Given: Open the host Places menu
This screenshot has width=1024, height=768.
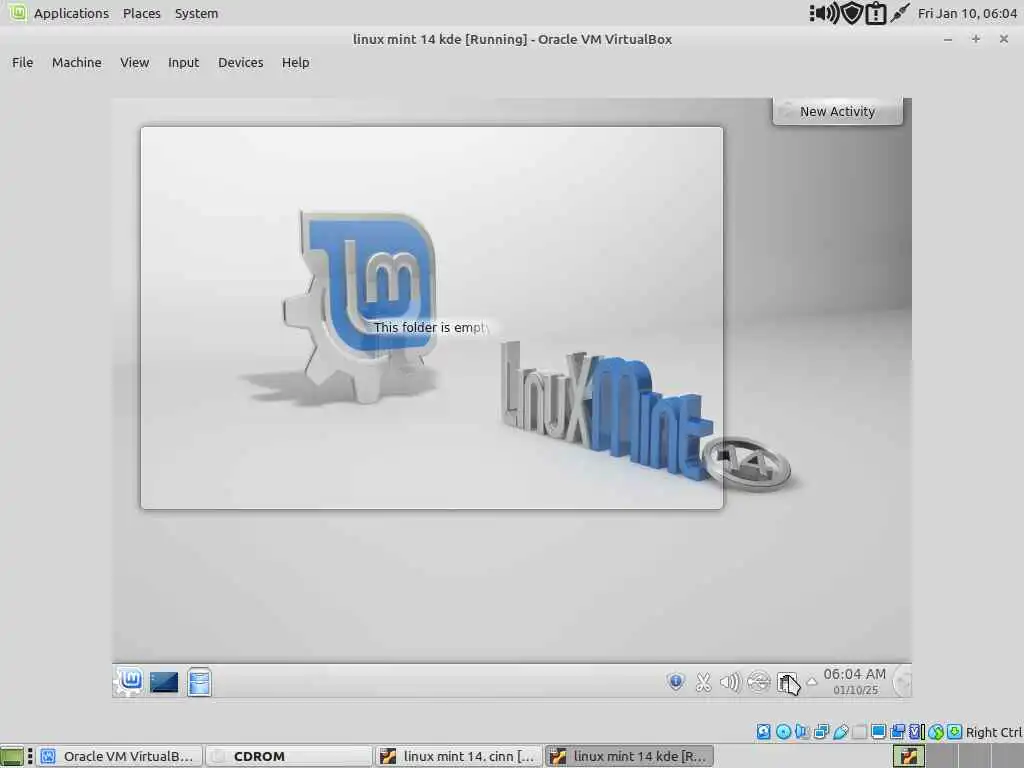Looking at the screenshot, I should point(142,13).
